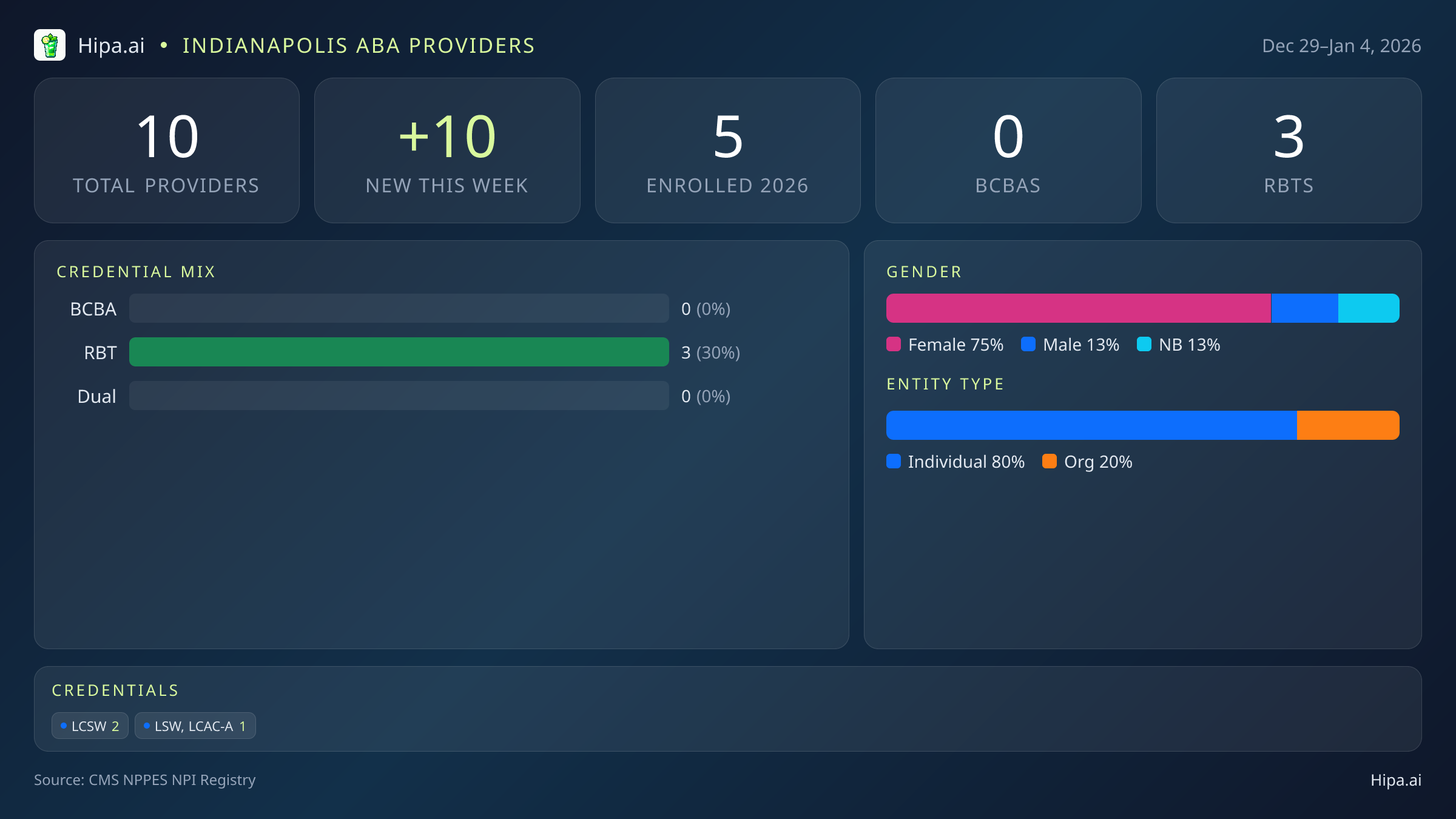Select the Female legend swatch in Gender chart
The height and width of the screenshot is (819, 1456).
click(894, 344)
